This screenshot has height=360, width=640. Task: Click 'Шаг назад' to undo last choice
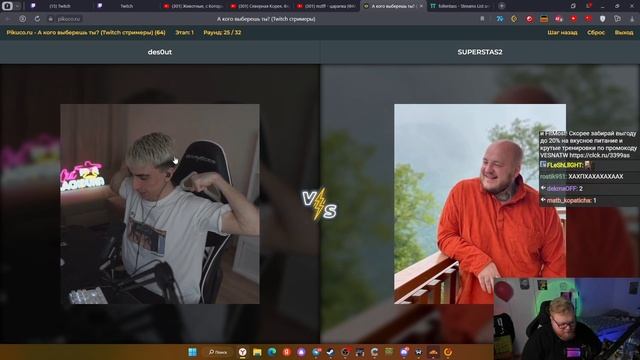pos(562,33)
